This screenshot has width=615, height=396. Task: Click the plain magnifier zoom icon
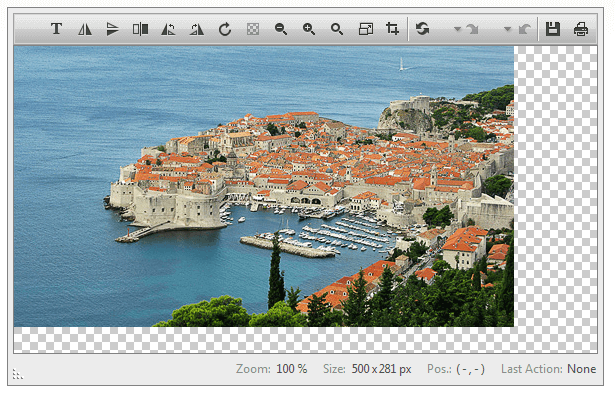pyautogui.click(x=337, y=29)
